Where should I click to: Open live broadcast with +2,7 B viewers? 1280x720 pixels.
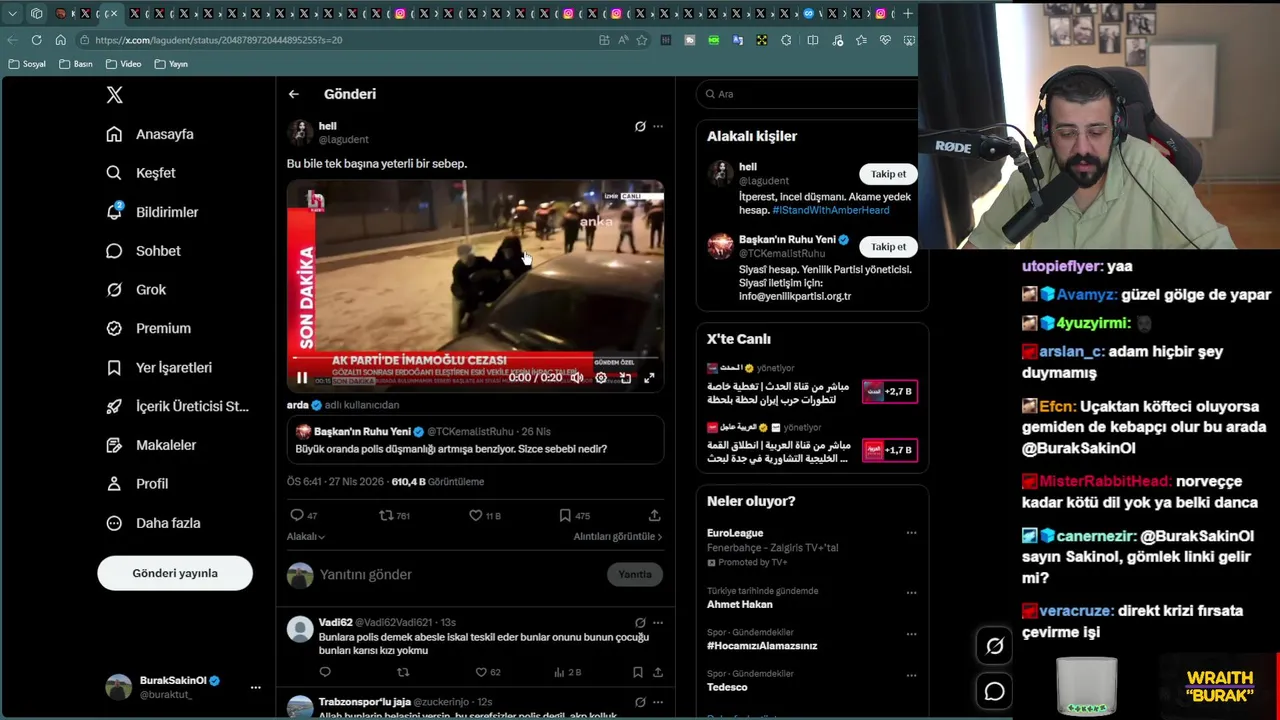coord(889,391)
